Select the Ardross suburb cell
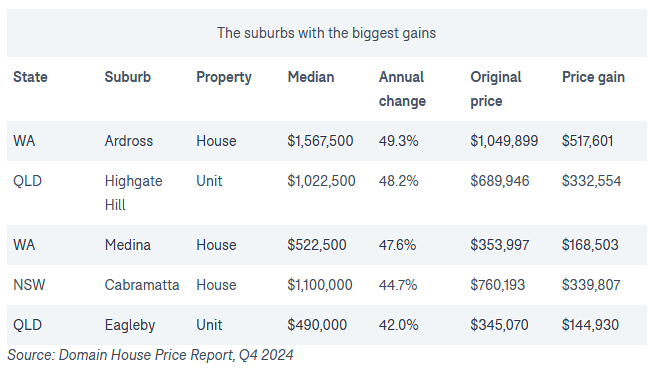This screenshot has height=369, width=656. coord(129,141)
